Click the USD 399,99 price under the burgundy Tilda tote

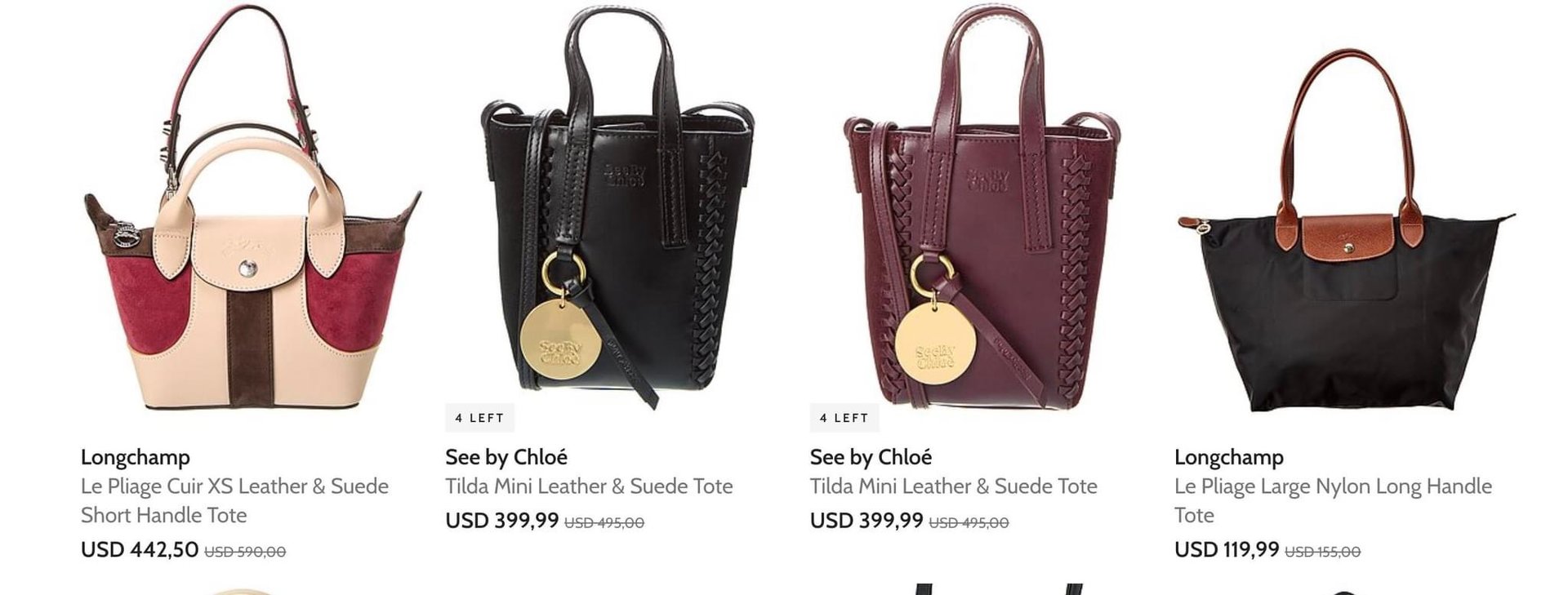pyautogui.click(x=866, y=521)
